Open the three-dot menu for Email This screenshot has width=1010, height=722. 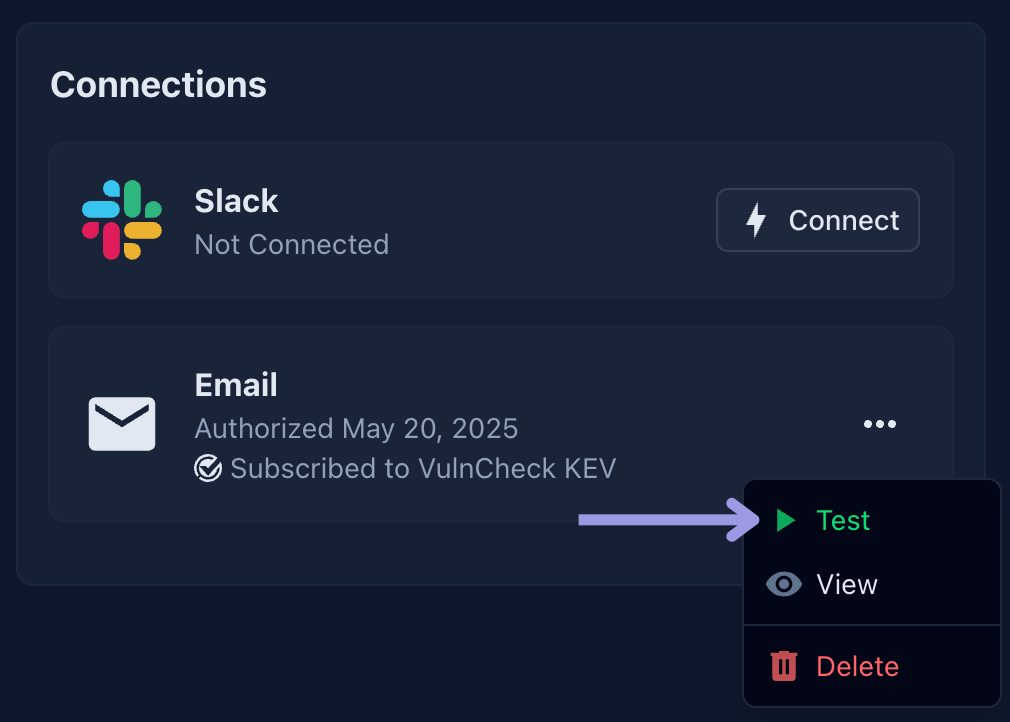coord(880,424)
